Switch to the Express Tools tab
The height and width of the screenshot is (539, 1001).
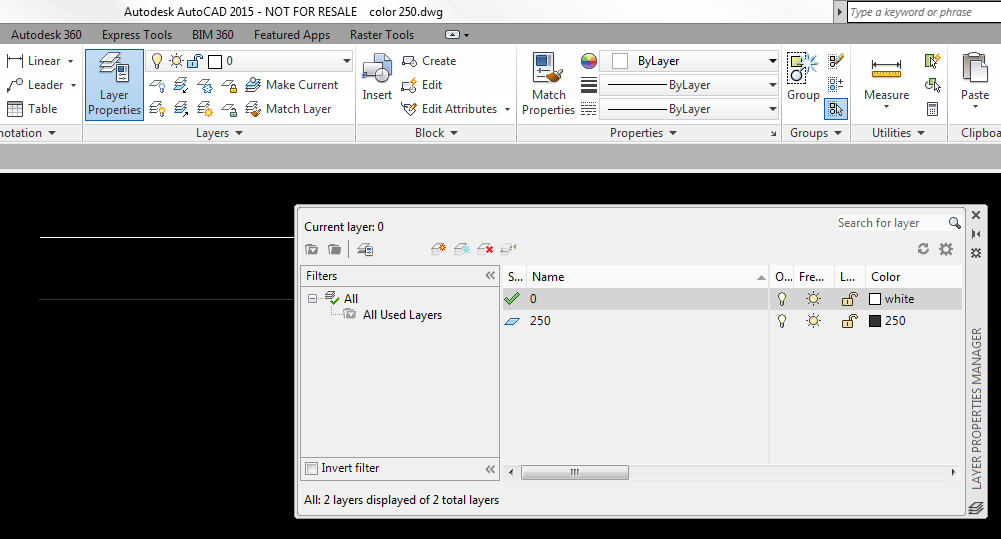pos(137,34)
